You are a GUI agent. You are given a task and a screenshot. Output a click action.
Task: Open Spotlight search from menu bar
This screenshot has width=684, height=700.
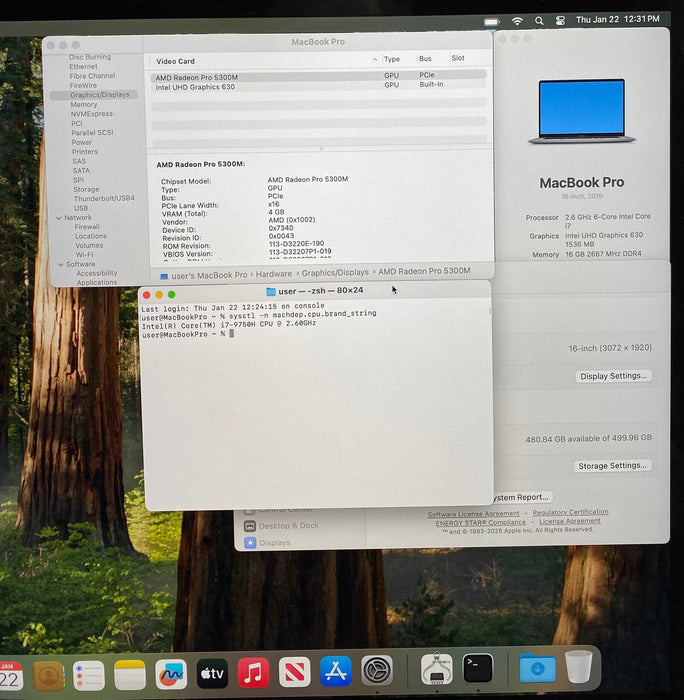click(x=539, y=21)
